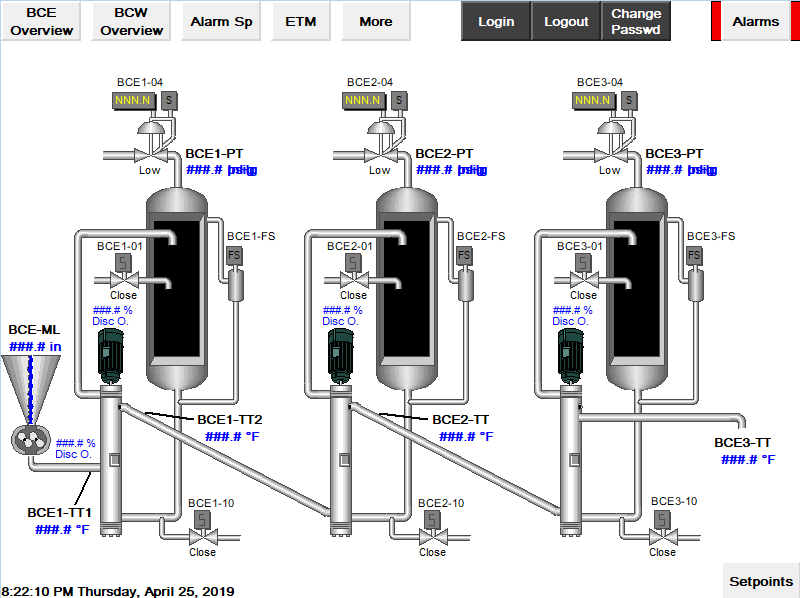Click the BCE1-04 S status box

pos(169,101)
